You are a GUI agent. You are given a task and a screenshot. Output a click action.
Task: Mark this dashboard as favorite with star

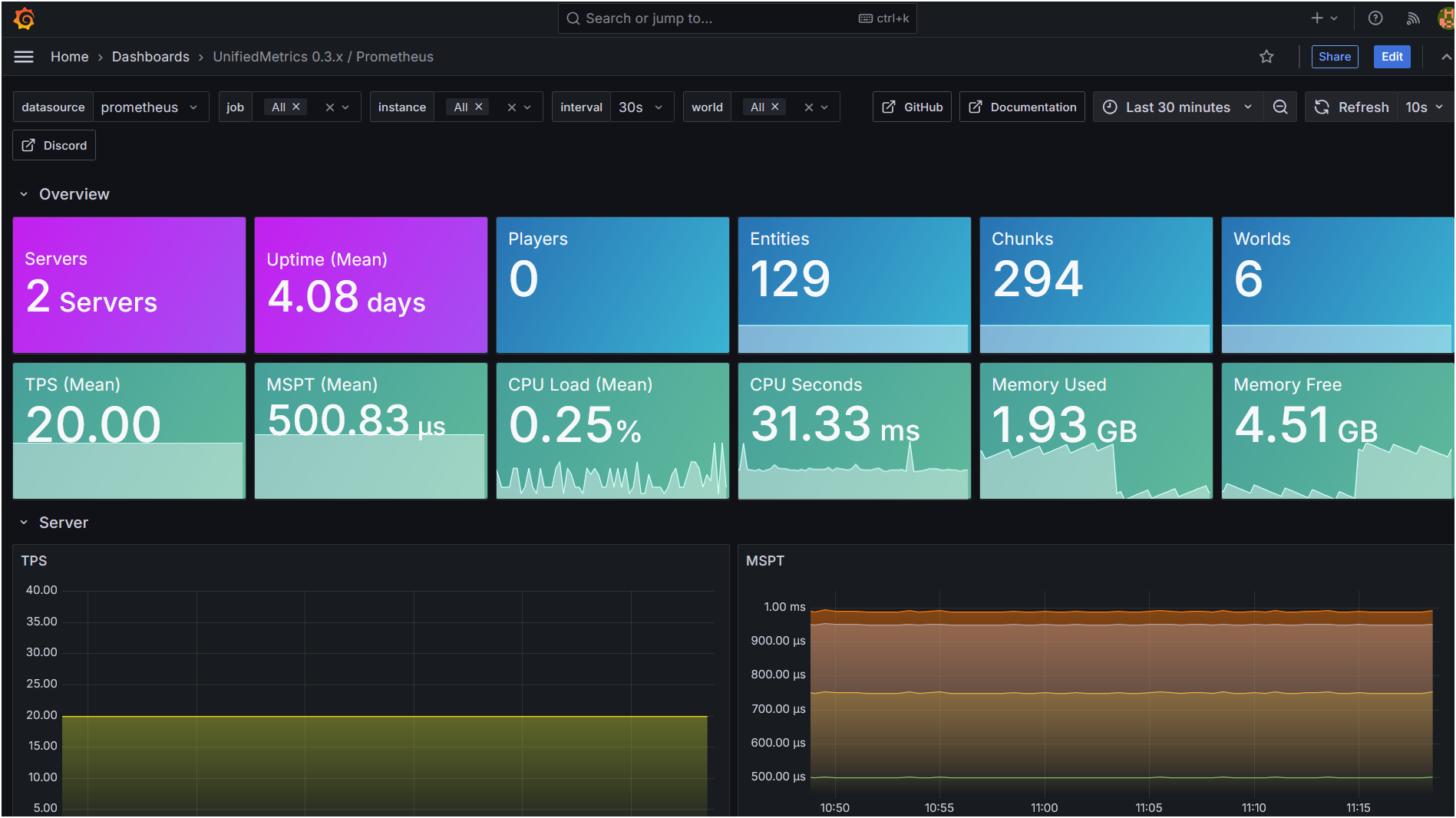1266,56
